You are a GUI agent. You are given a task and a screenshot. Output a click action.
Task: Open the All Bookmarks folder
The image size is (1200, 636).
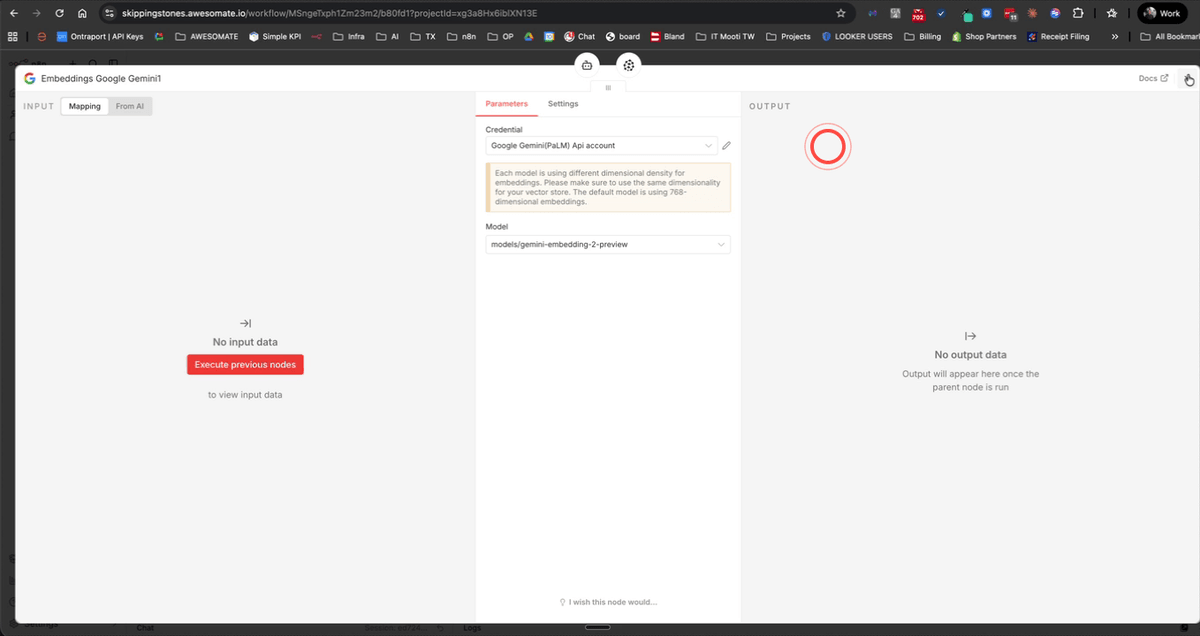coord(1168,36)
